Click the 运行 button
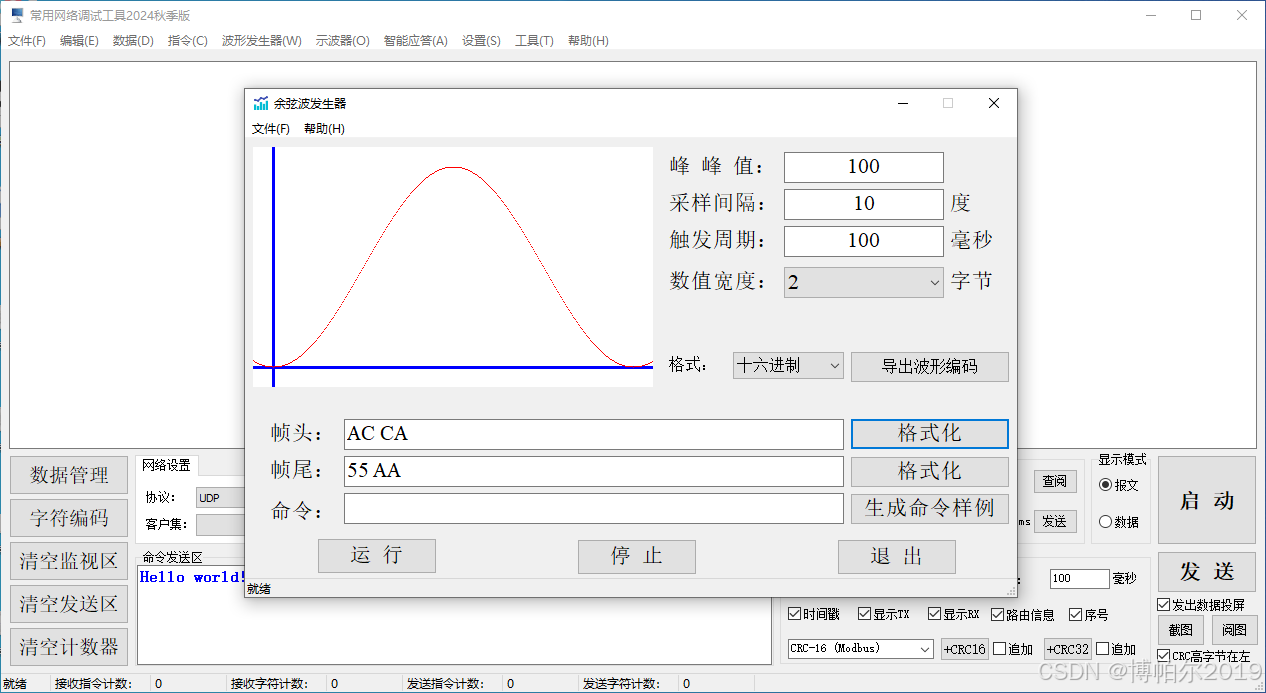Screen dimensions: 1266x693 click(x=377, y=556)
